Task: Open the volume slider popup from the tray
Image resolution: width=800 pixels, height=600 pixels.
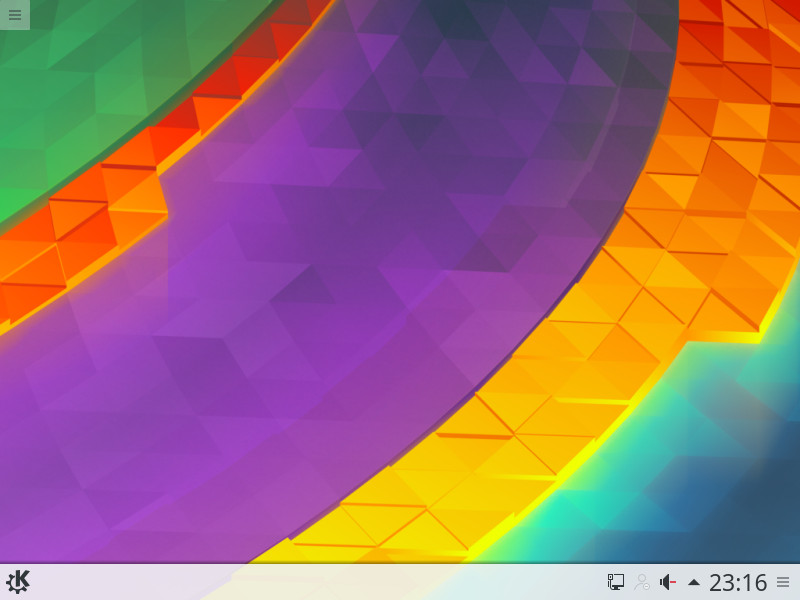Action: pyautogui.click(x=667, y=581)
